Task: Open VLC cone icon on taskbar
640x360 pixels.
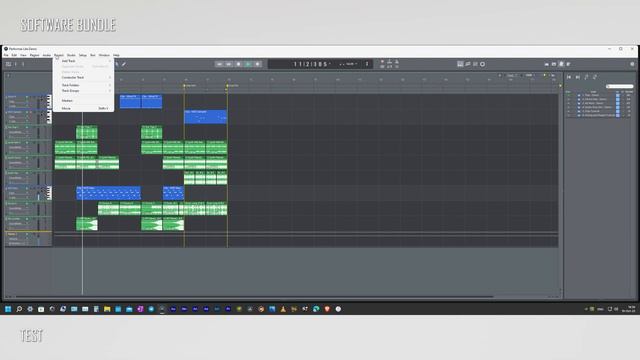Action: 283,309
